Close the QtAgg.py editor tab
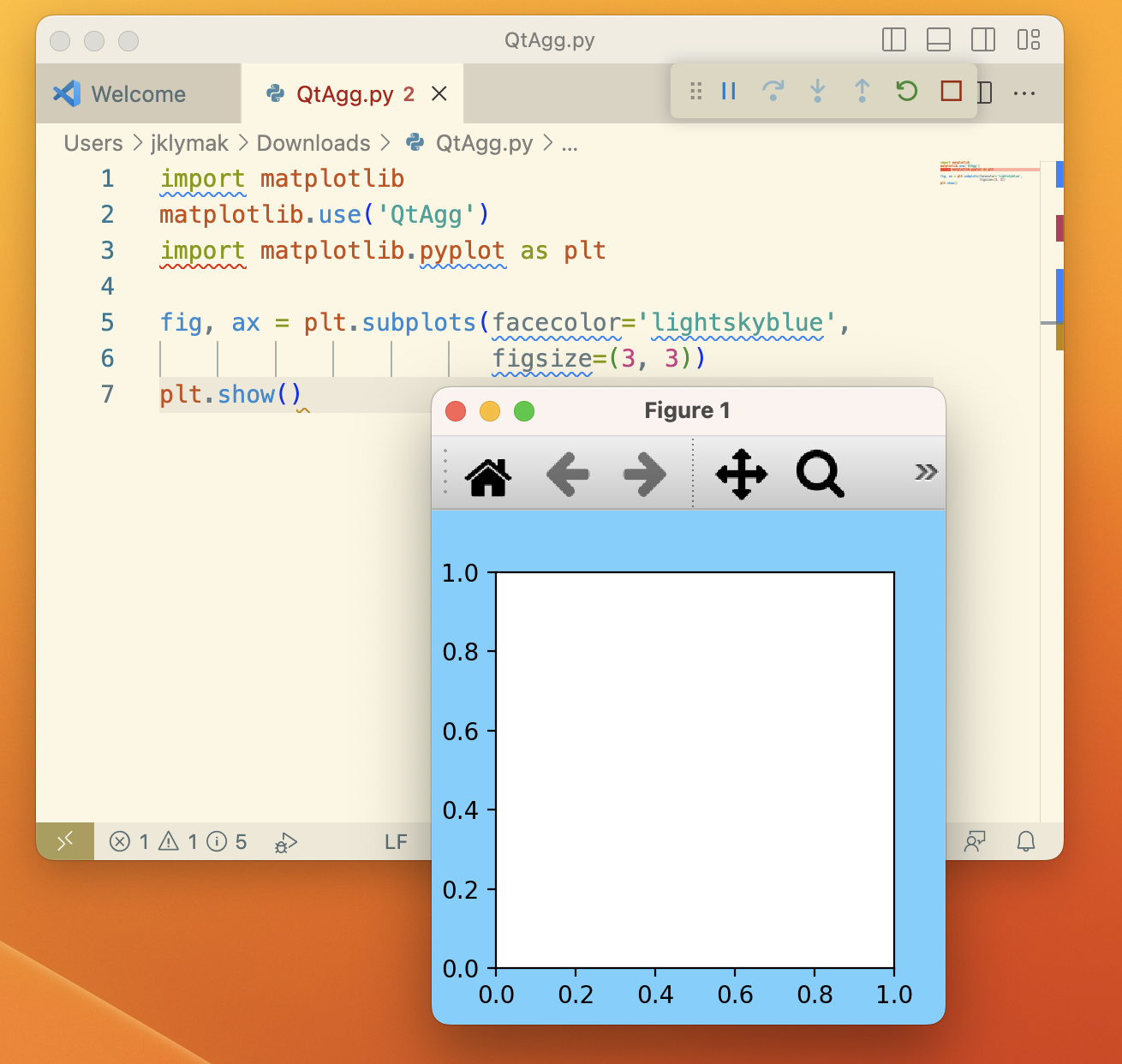The height and width of the screenshot is (1064, 1122). (x=439, y=94)
